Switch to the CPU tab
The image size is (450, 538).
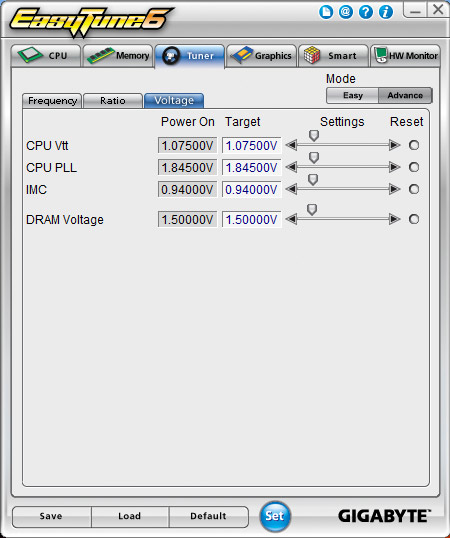point(46,56)
